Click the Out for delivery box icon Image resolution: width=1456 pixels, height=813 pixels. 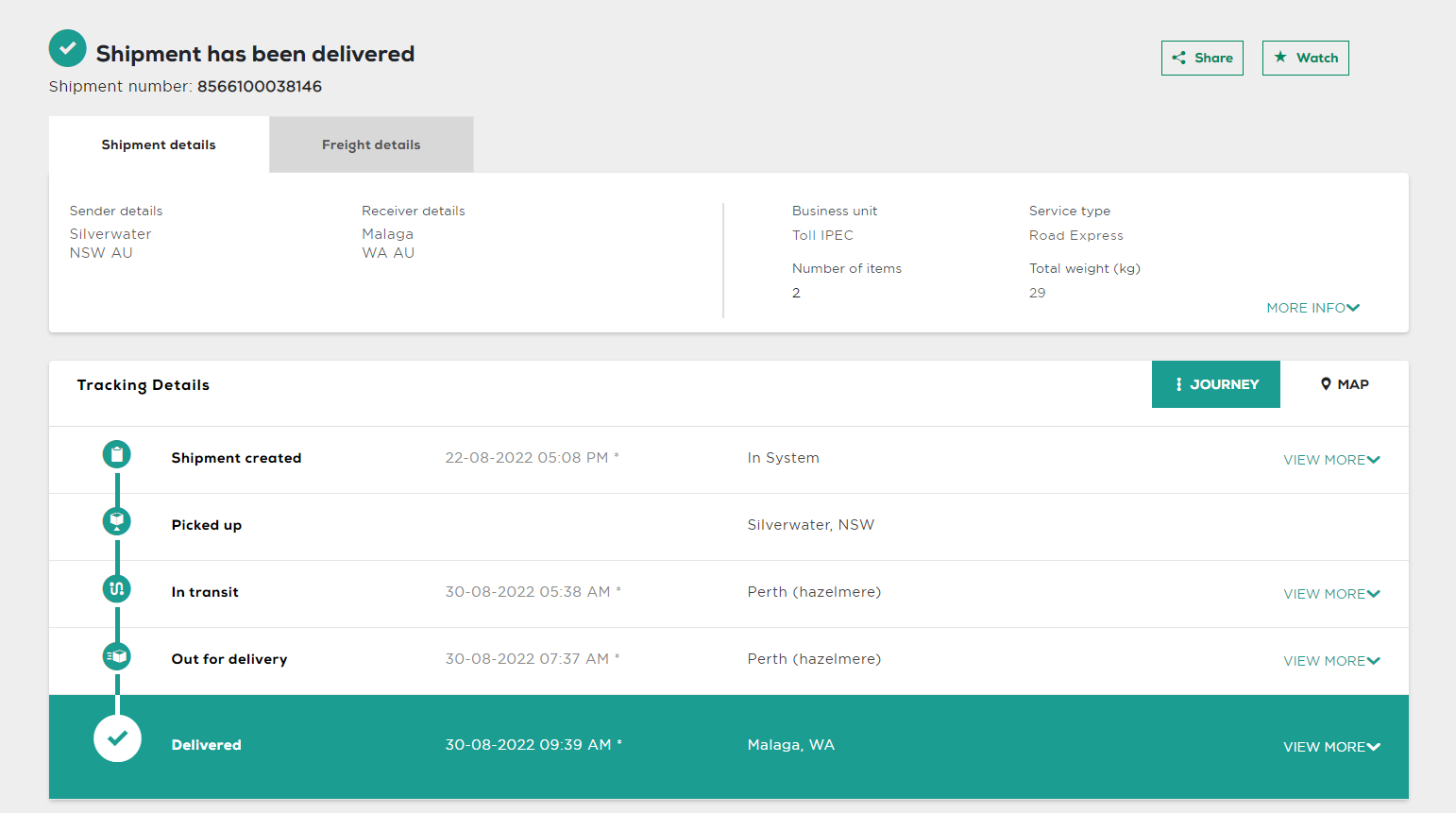[117, 656]
